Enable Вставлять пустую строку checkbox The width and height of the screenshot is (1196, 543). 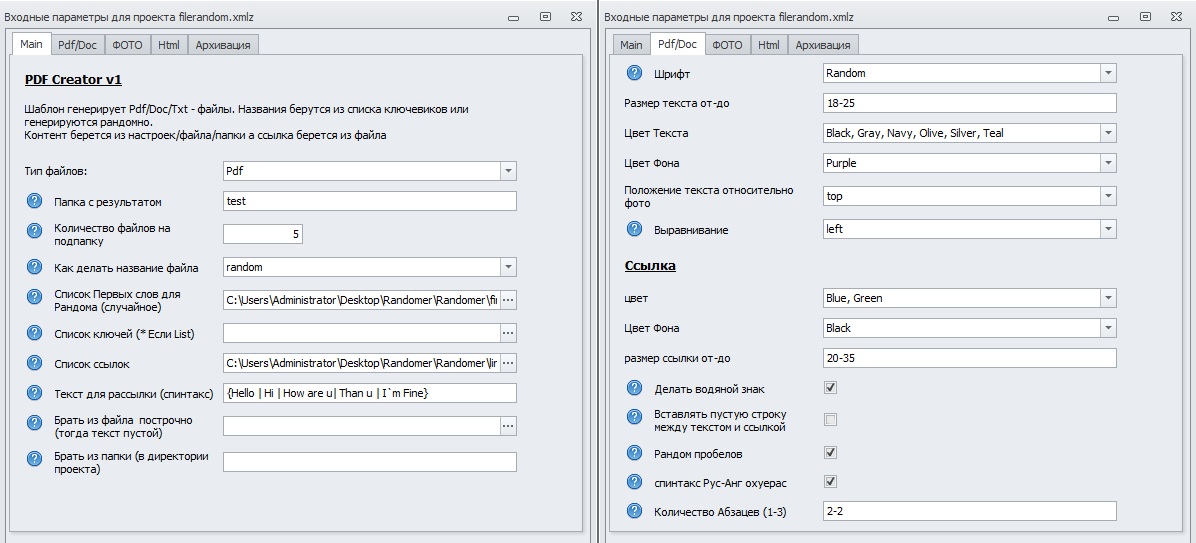point(830,419)
